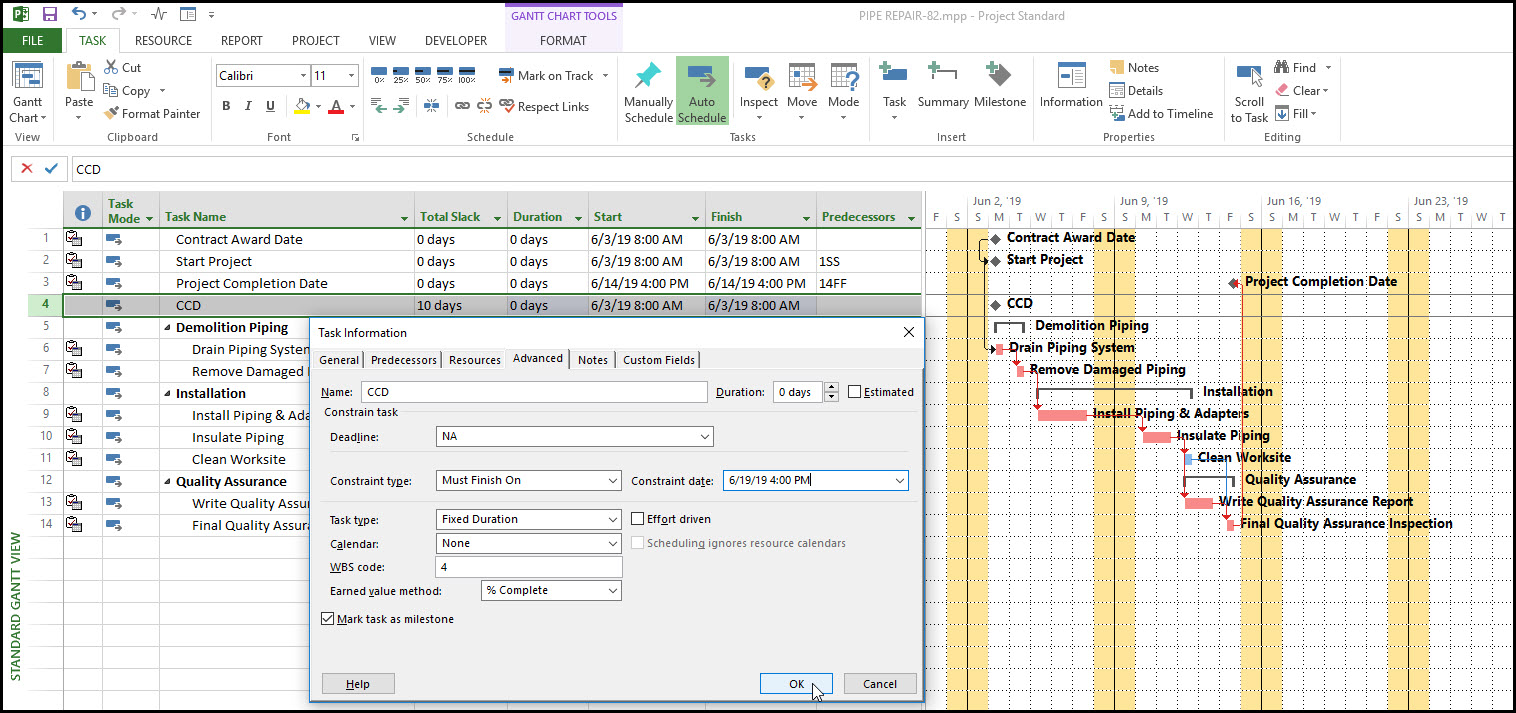Select the Format Painter tool
Image resolution: width=1516 pixels, height=713 pixels.
[152, 114]
